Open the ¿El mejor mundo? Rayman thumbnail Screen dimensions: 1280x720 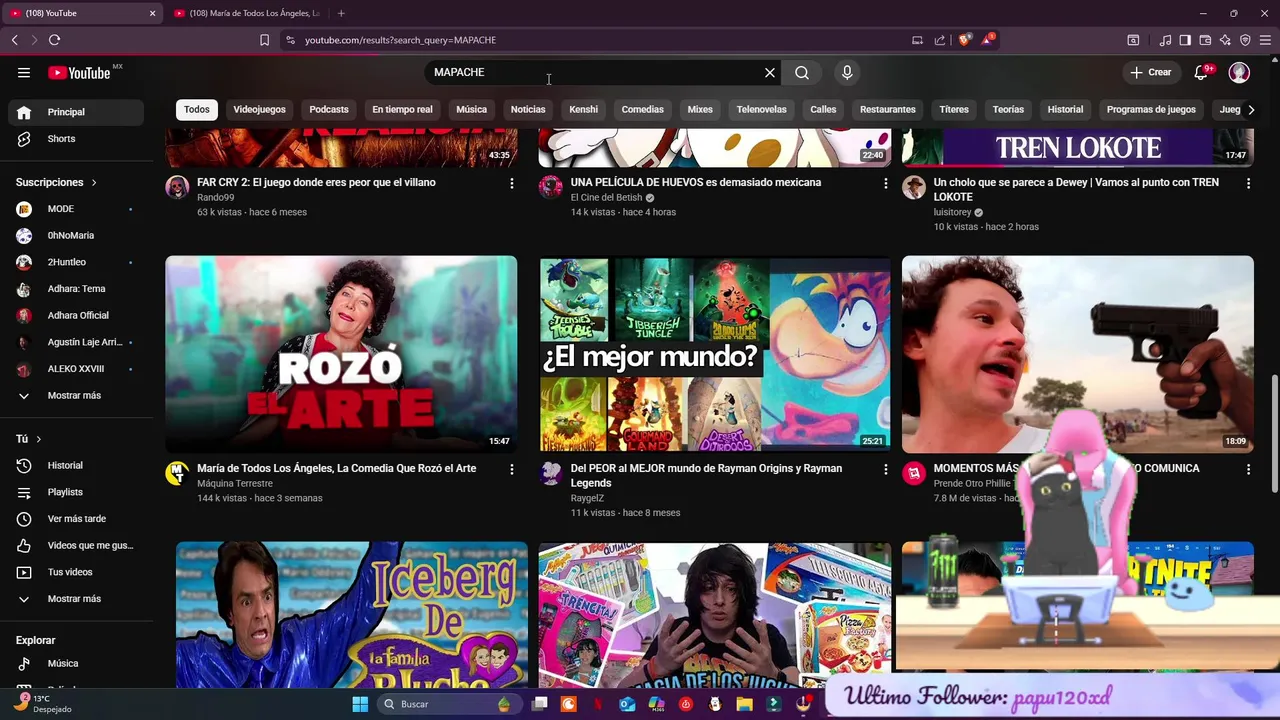[x=714, y=354]
